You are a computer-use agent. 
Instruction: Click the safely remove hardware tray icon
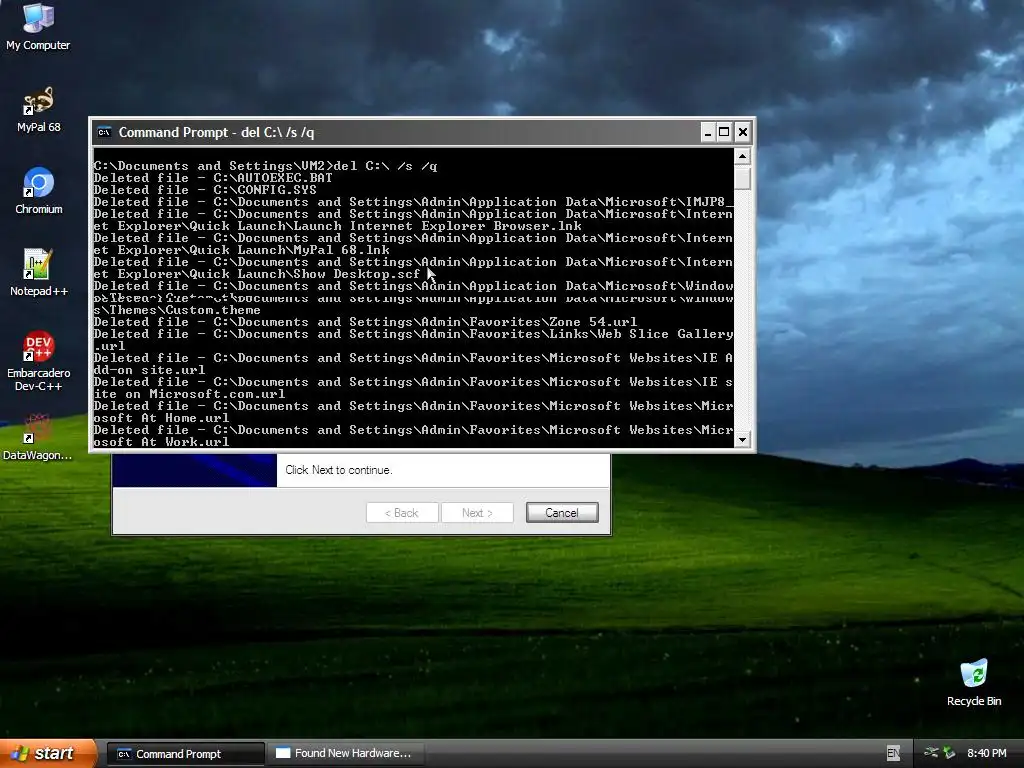tap(949, 753)
